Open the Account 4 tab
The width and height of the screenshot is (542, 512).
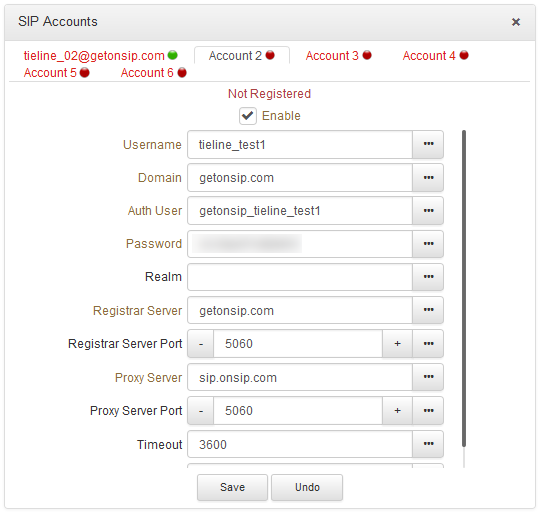click(435, 55)
